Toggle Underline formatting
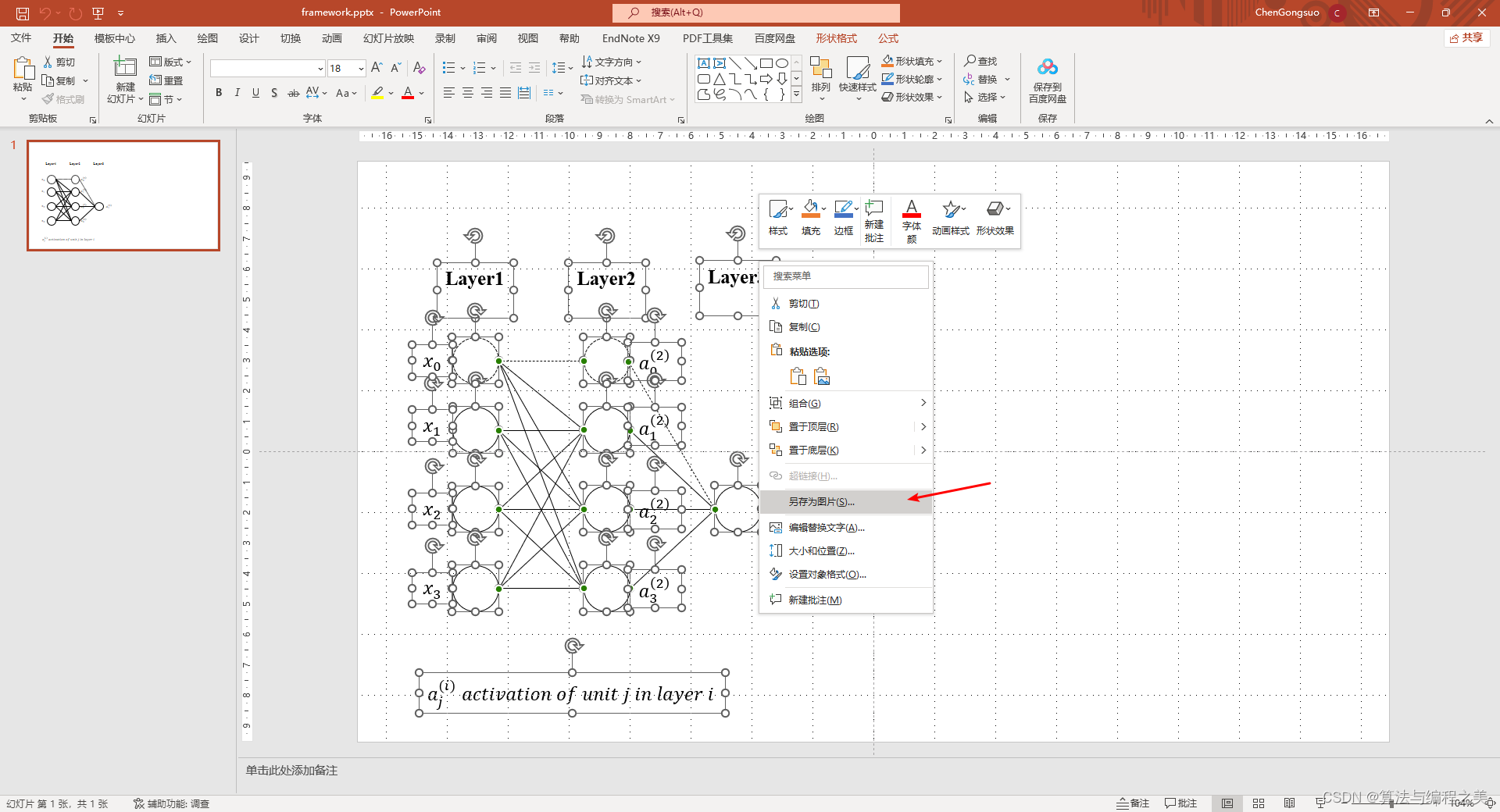The width and height of the screenshot is (1500, 812). pos(255,93)
